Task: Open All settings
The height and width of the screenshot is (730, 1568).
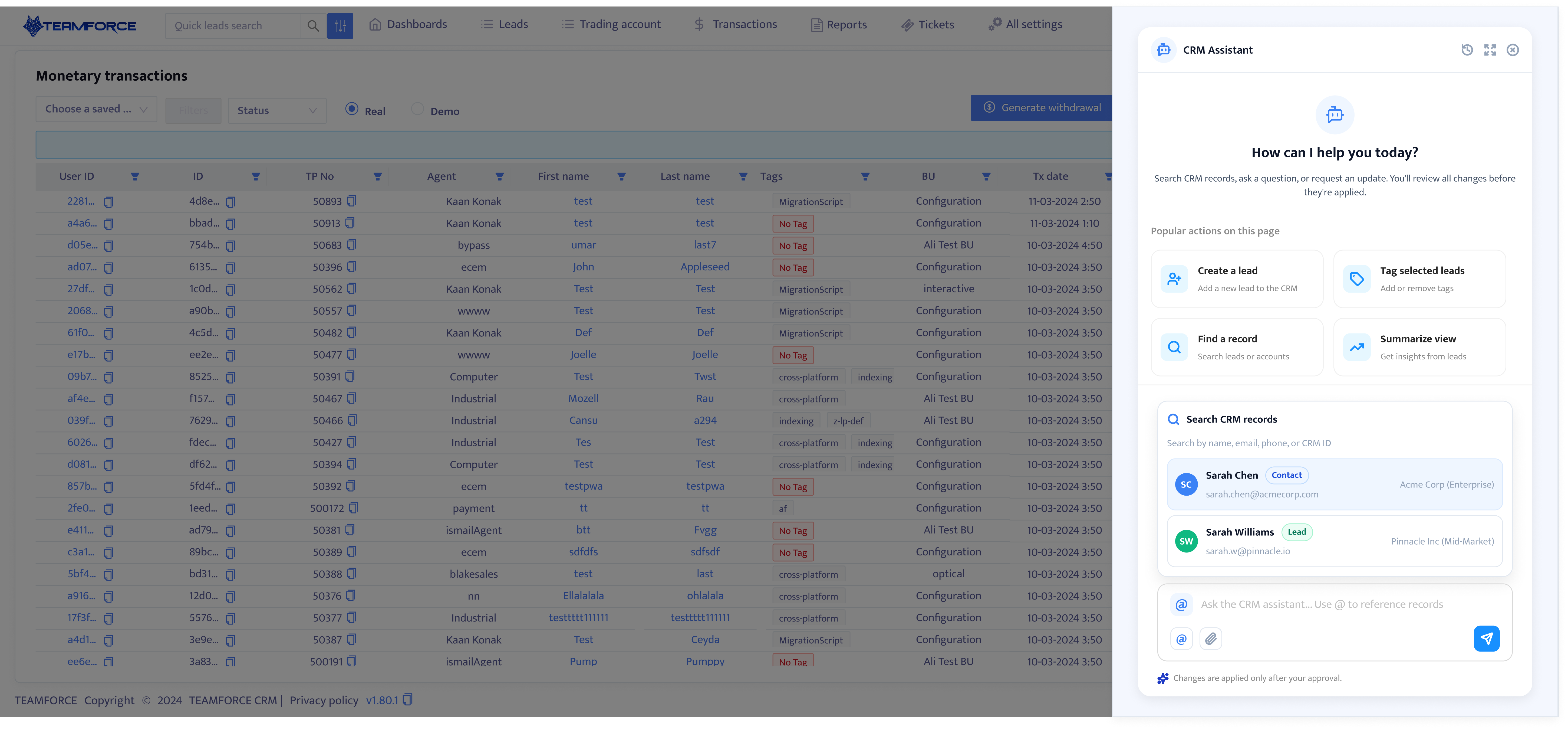Action: (x=1025, y=24)
